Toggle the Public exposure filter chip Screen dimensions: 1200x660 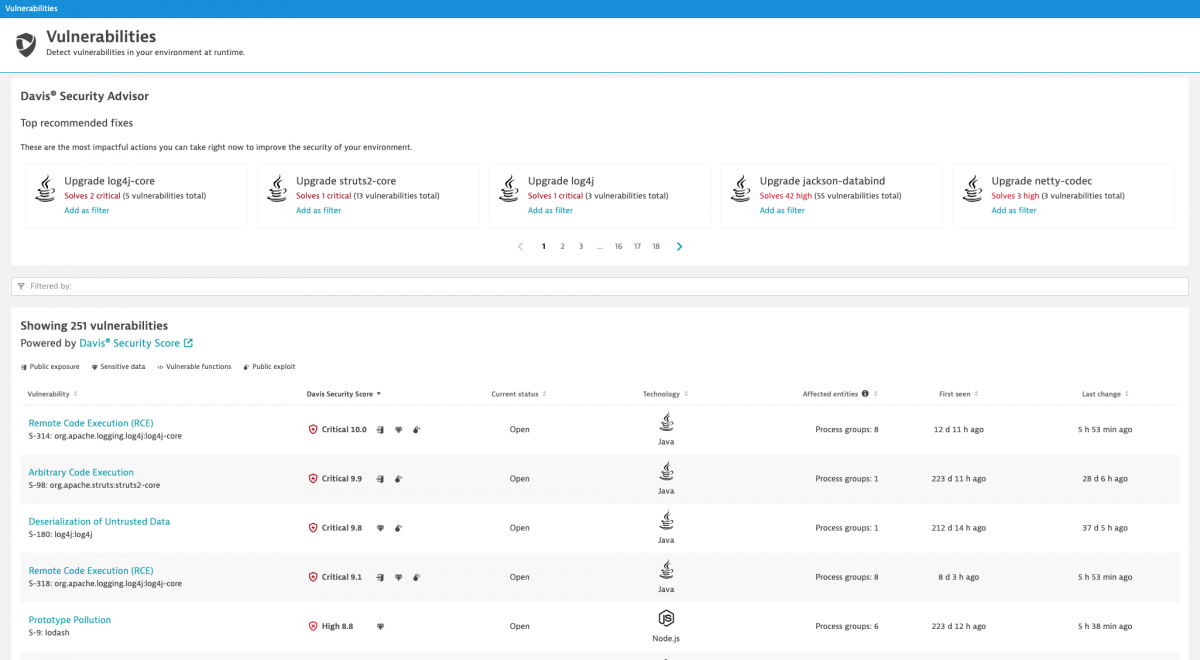click(x=50, y=366)
